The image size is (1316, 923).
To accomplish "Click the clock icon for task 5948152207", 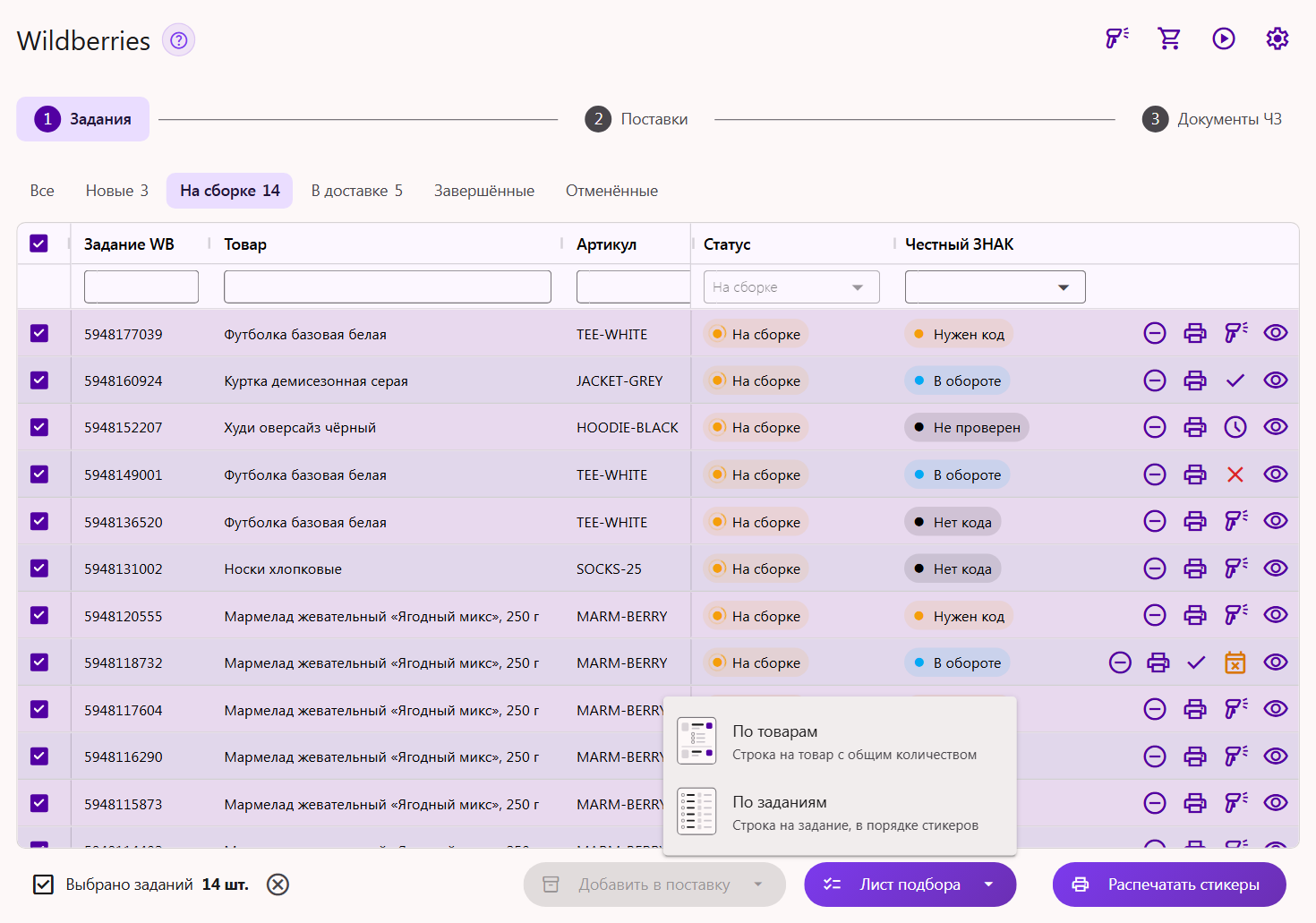I will [x=1235, y=427].
